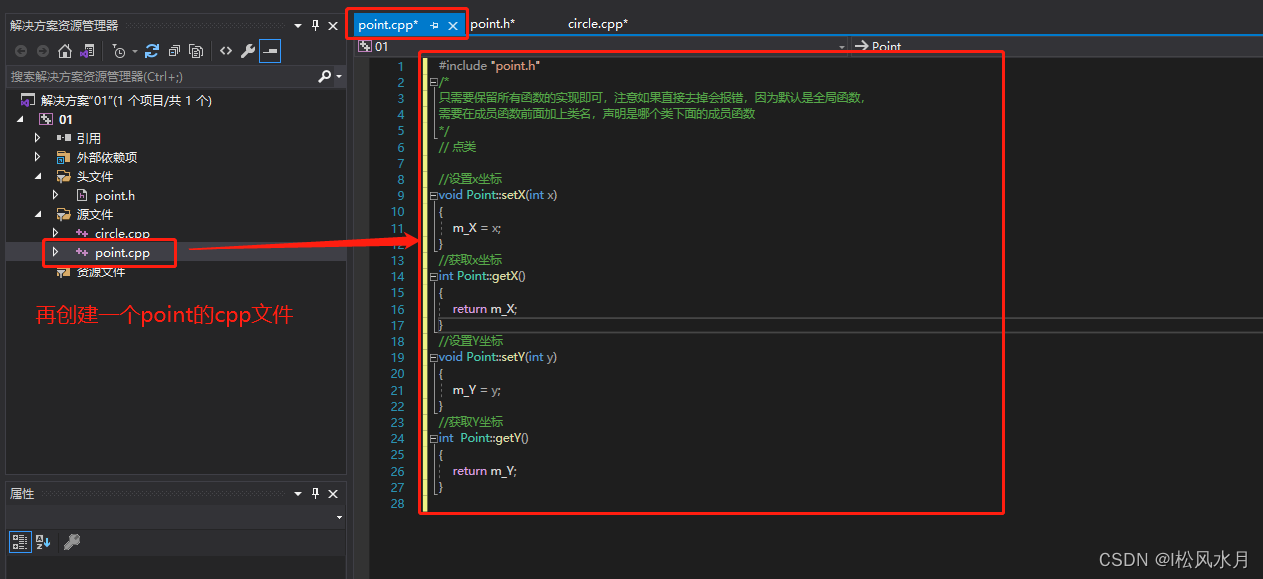
Task: Open Properties panel window position dropdown
Action: click(x=299, y=494)
